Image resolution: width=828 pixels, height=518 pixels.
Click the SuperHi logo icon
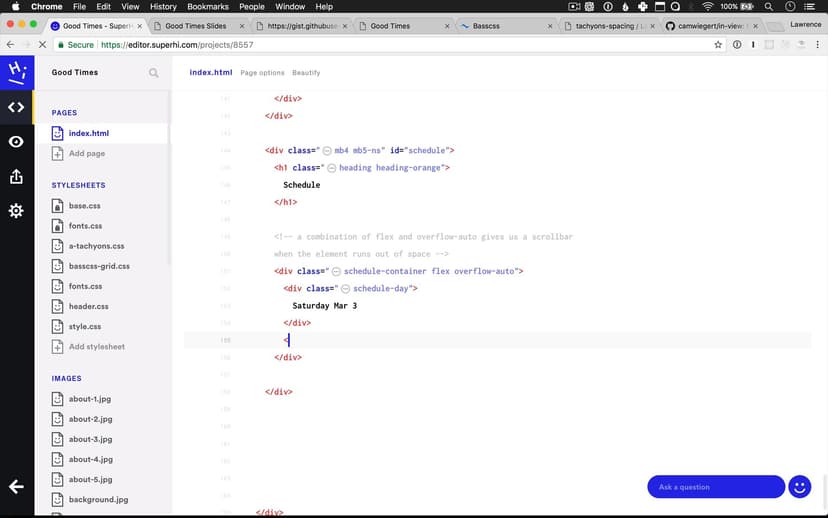[16, 72]
